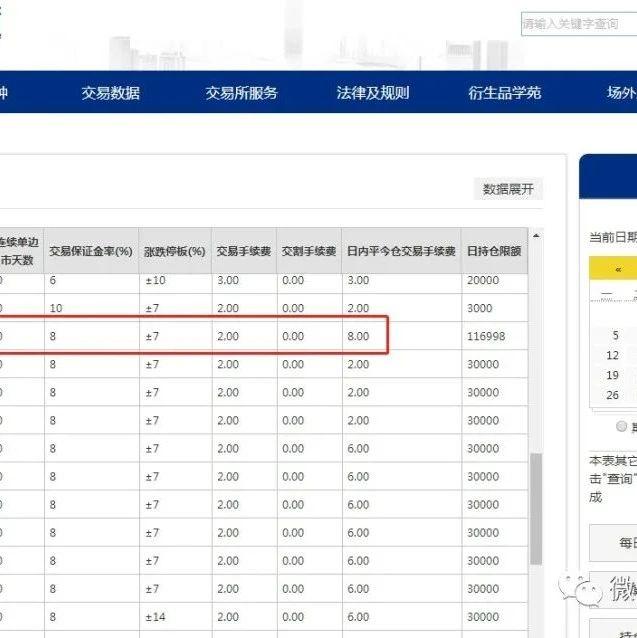Click the table scrollbar up arrow
The height and width of the screenshot is (638, 637).
536,236
